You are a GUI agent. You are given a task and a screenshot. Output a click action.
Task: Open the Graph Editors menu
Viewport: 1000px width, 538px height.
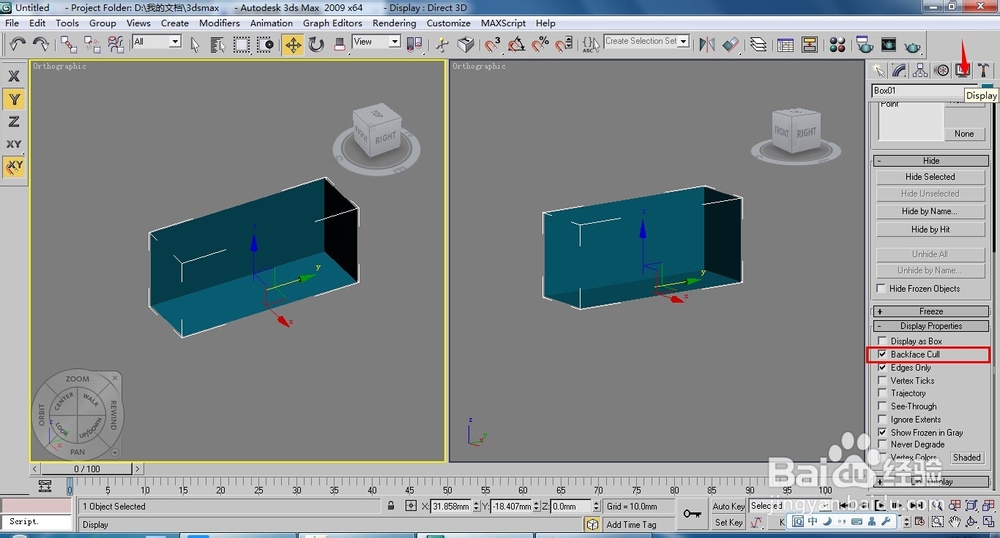tap(332, 23)
